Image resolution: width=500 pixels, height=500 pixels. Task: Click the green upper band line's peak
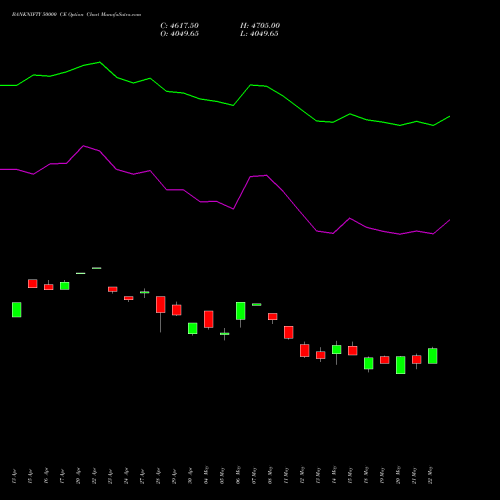pos(99,62)
